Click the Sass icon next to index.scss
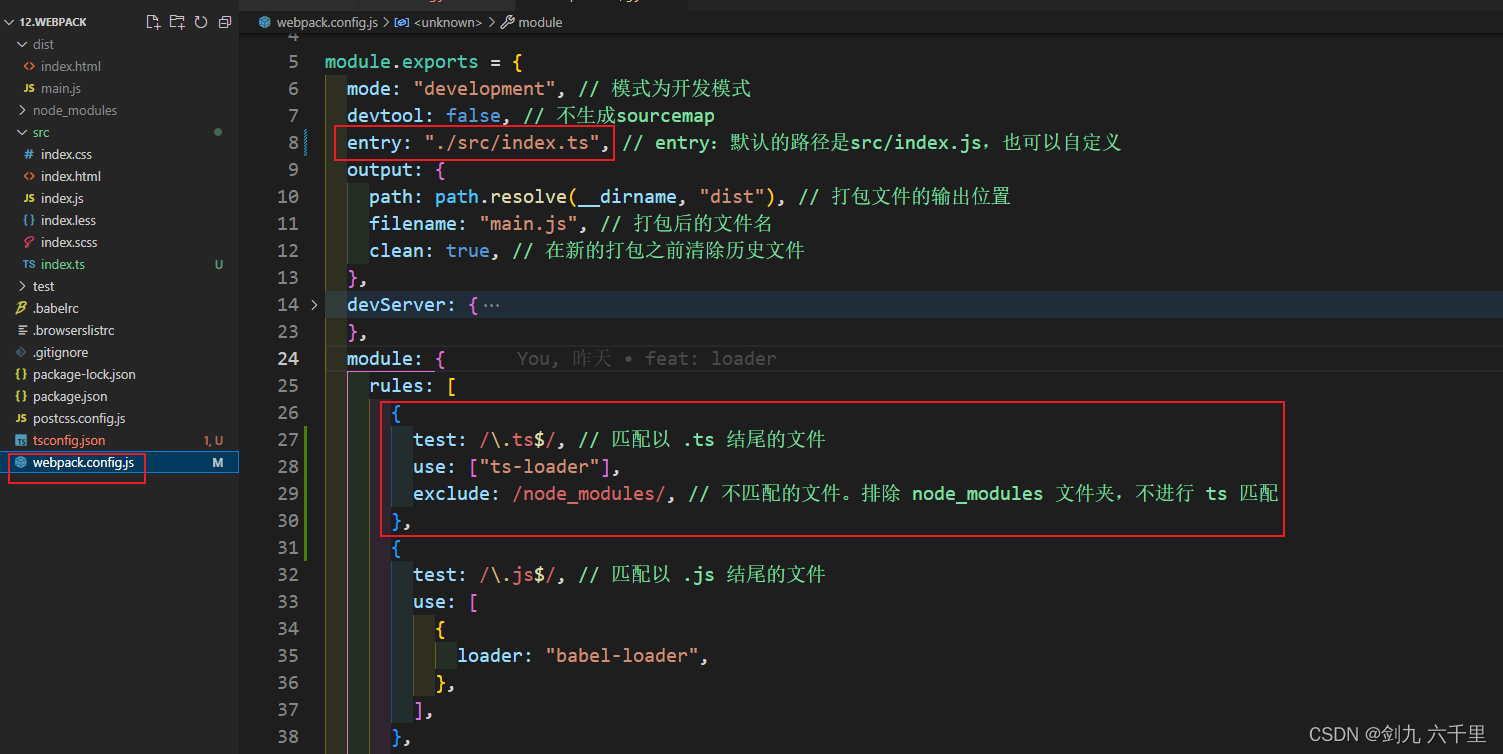Screen dimensions: 1503x754 (29, 242)
